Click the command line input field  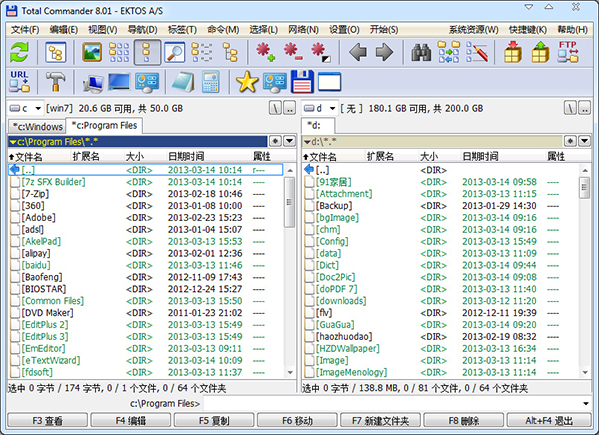tap(393, 404)
